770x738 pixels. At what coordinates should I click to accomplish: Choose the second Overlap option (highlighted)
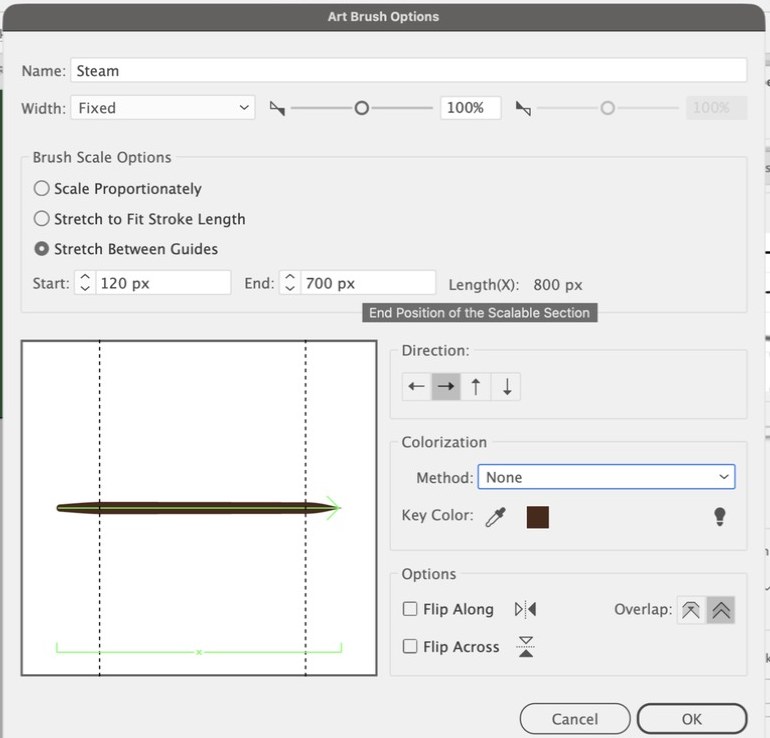tap(720, 610)
